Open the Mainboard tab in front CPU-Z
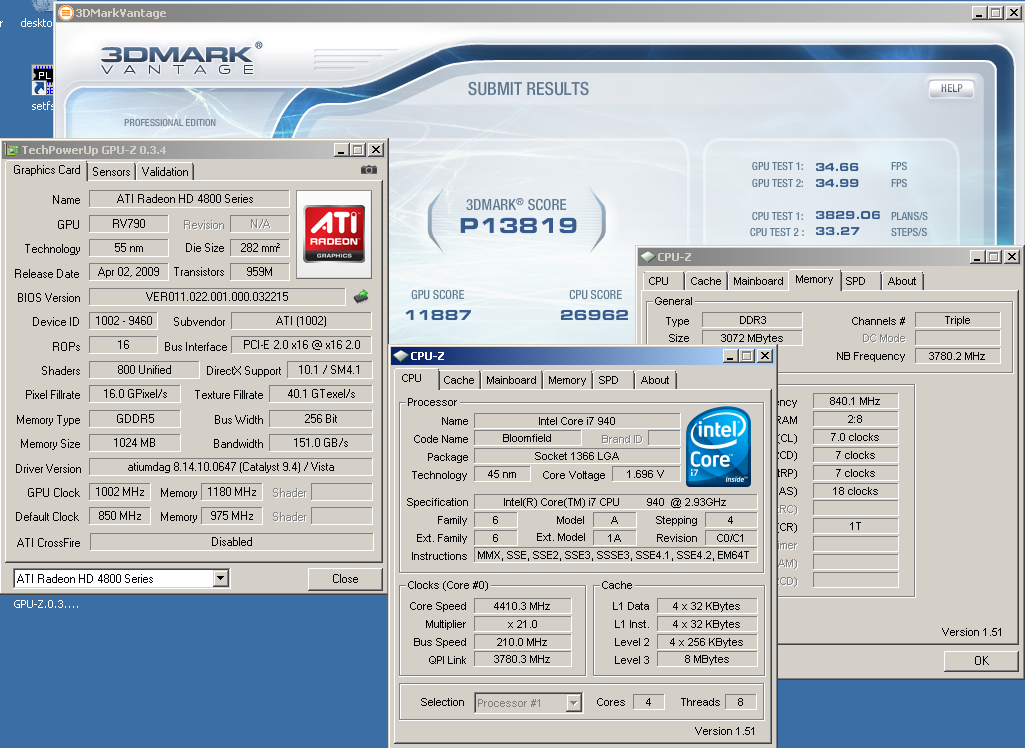 (511, 380)
